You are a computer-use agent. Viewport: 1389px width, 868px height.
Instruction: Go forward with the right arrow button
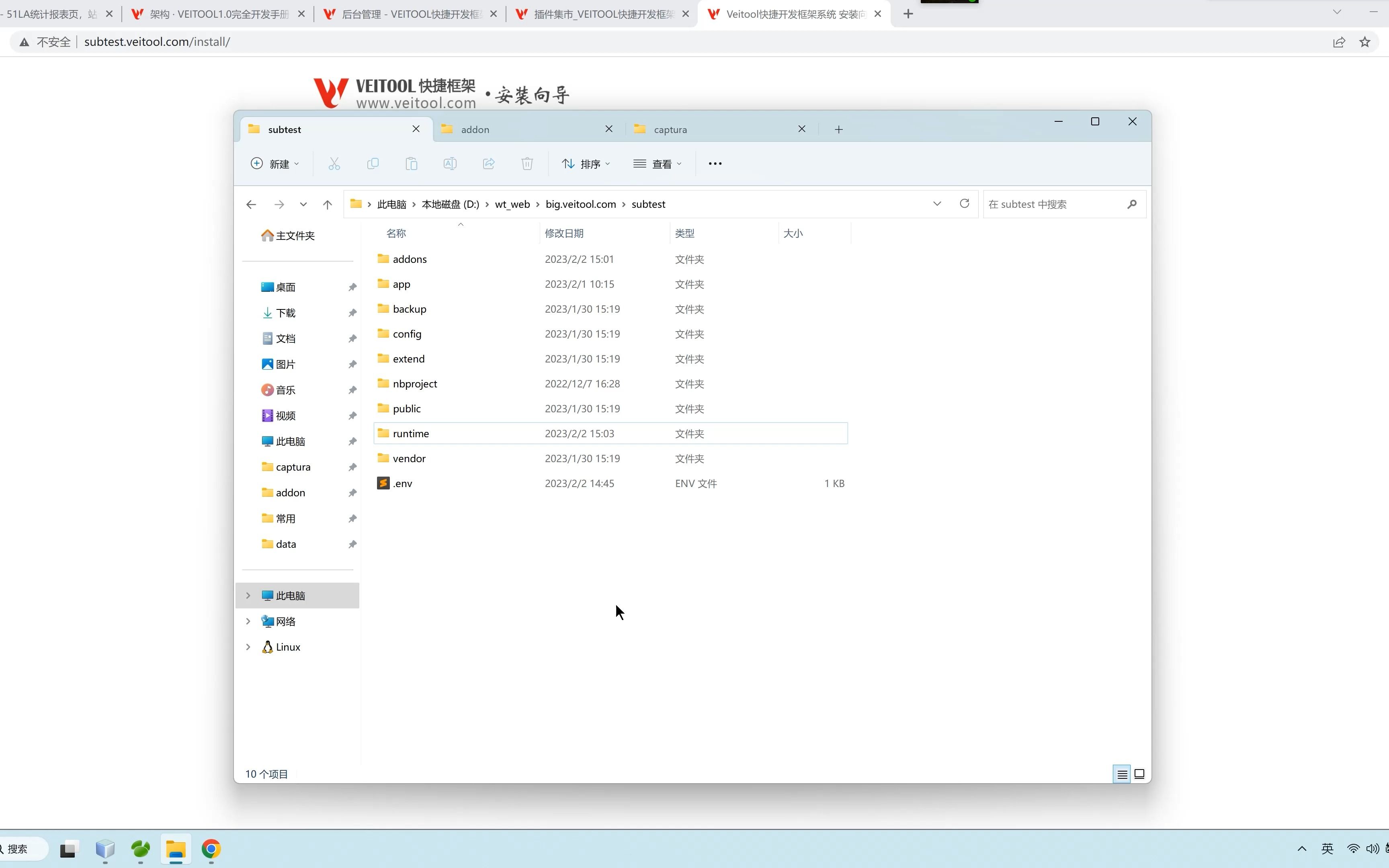[279, 205]
